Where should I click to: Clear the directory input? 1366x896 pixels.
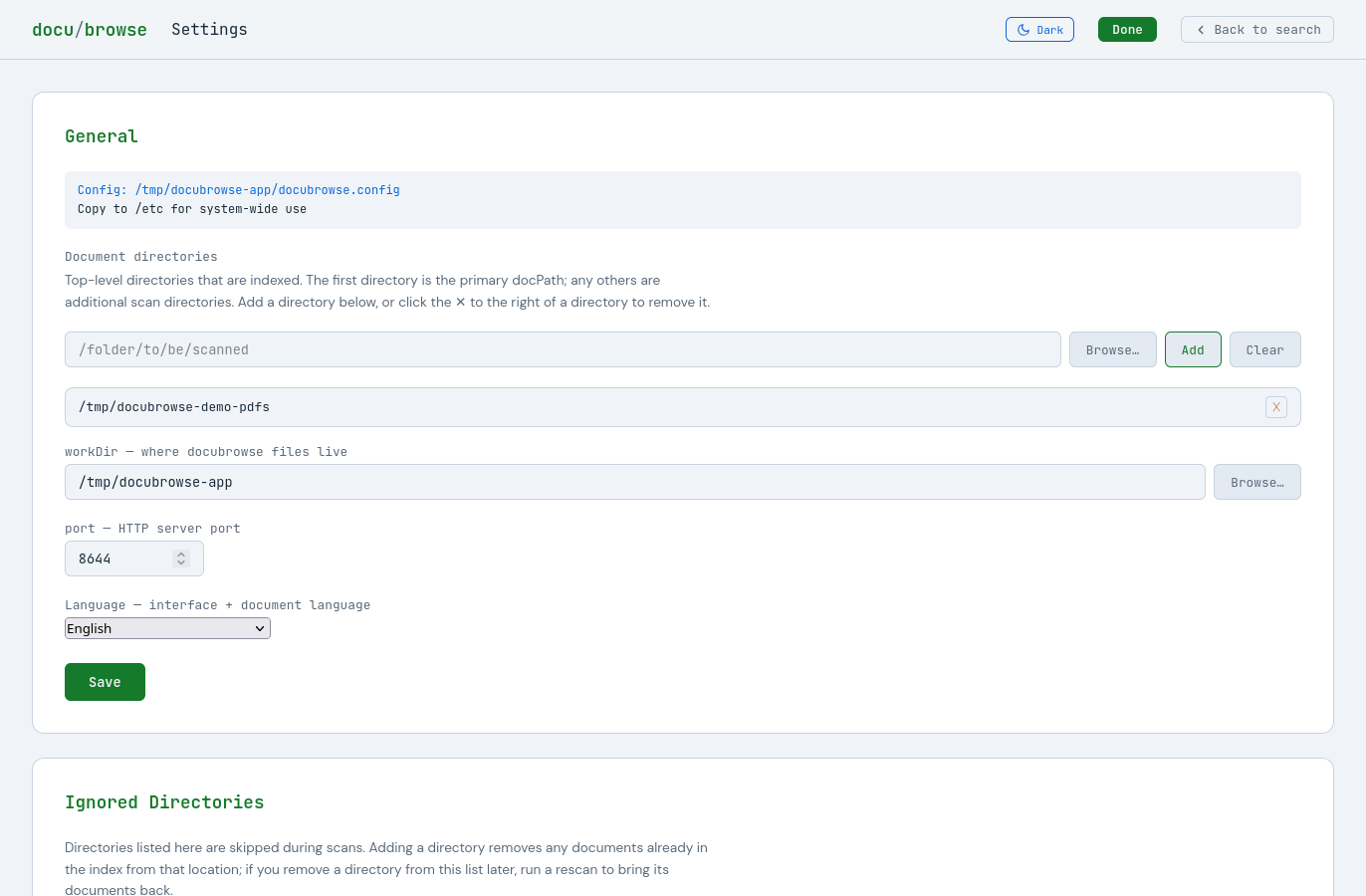click(x=1265, y=349)
